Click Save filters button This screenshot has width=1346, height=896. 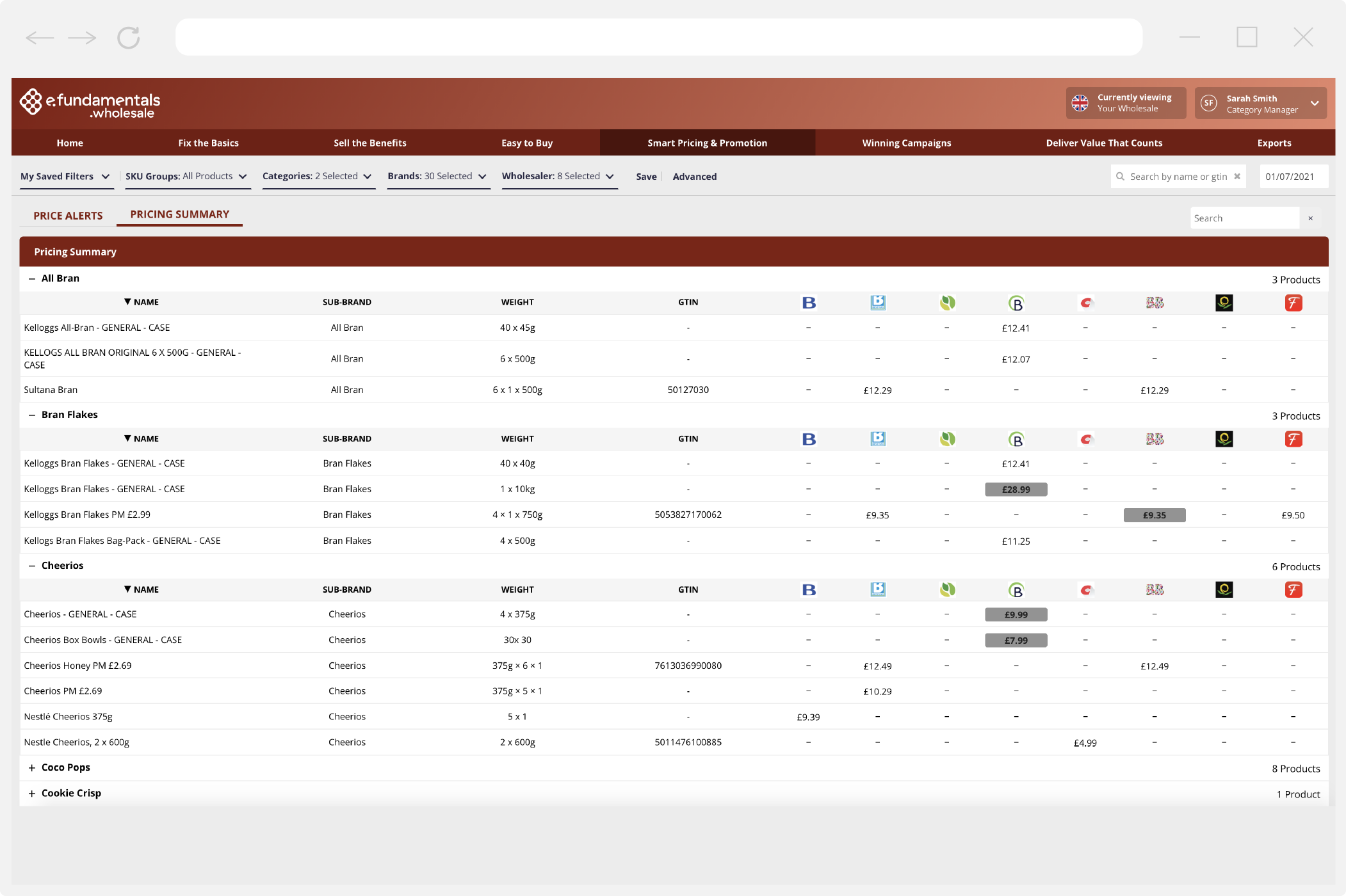[x=647, y=177]
